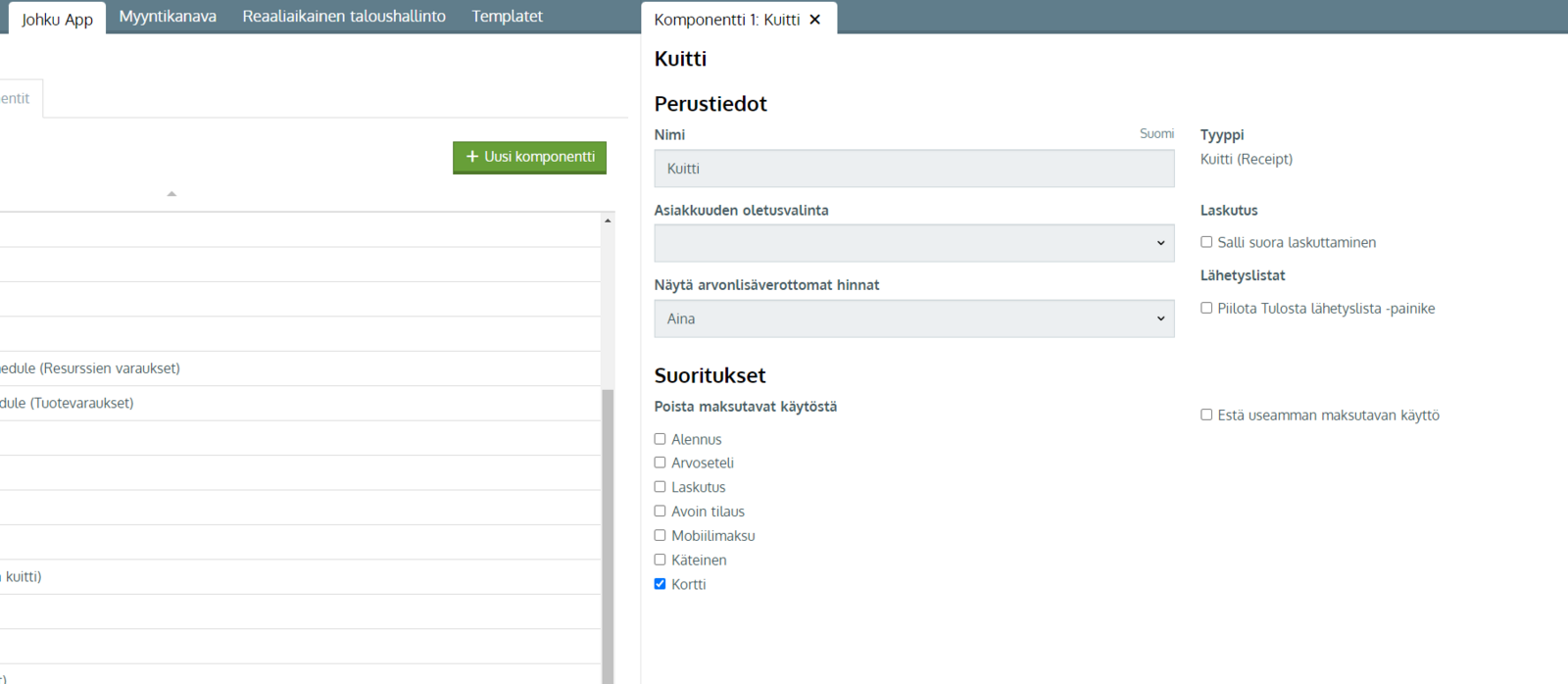Tick the Käteinen checkbox
Screen dimensions: 1568x684
[x=660, y=560]
